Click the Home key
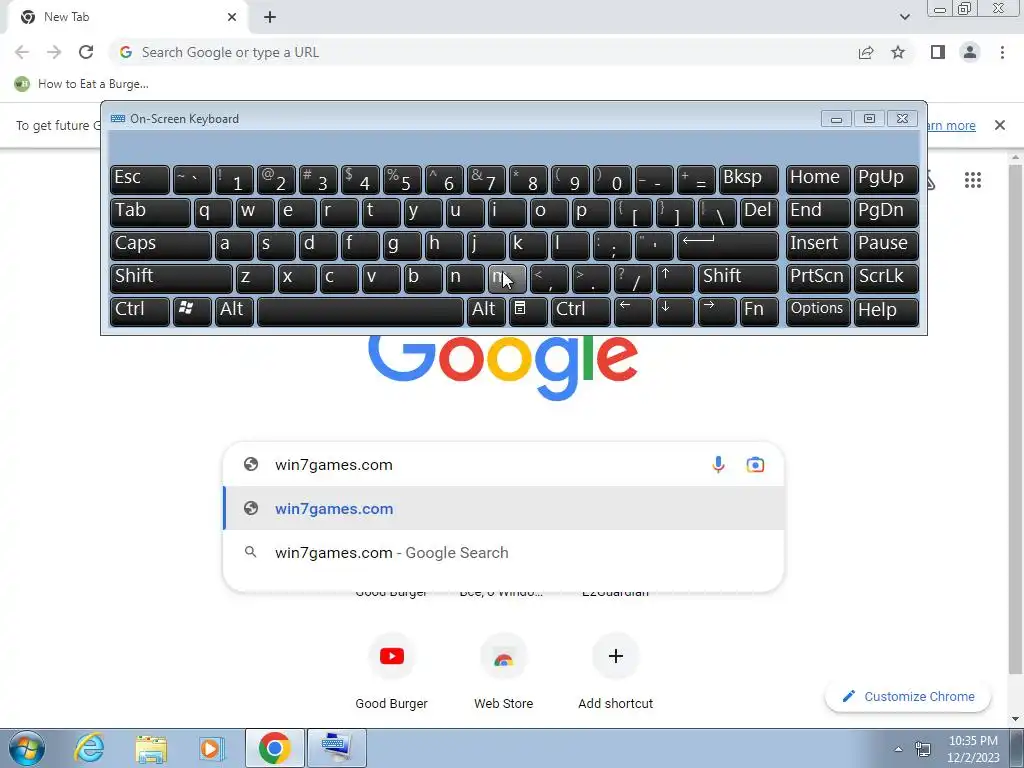This screenshot has width=1024, height=768. (818, 179)
